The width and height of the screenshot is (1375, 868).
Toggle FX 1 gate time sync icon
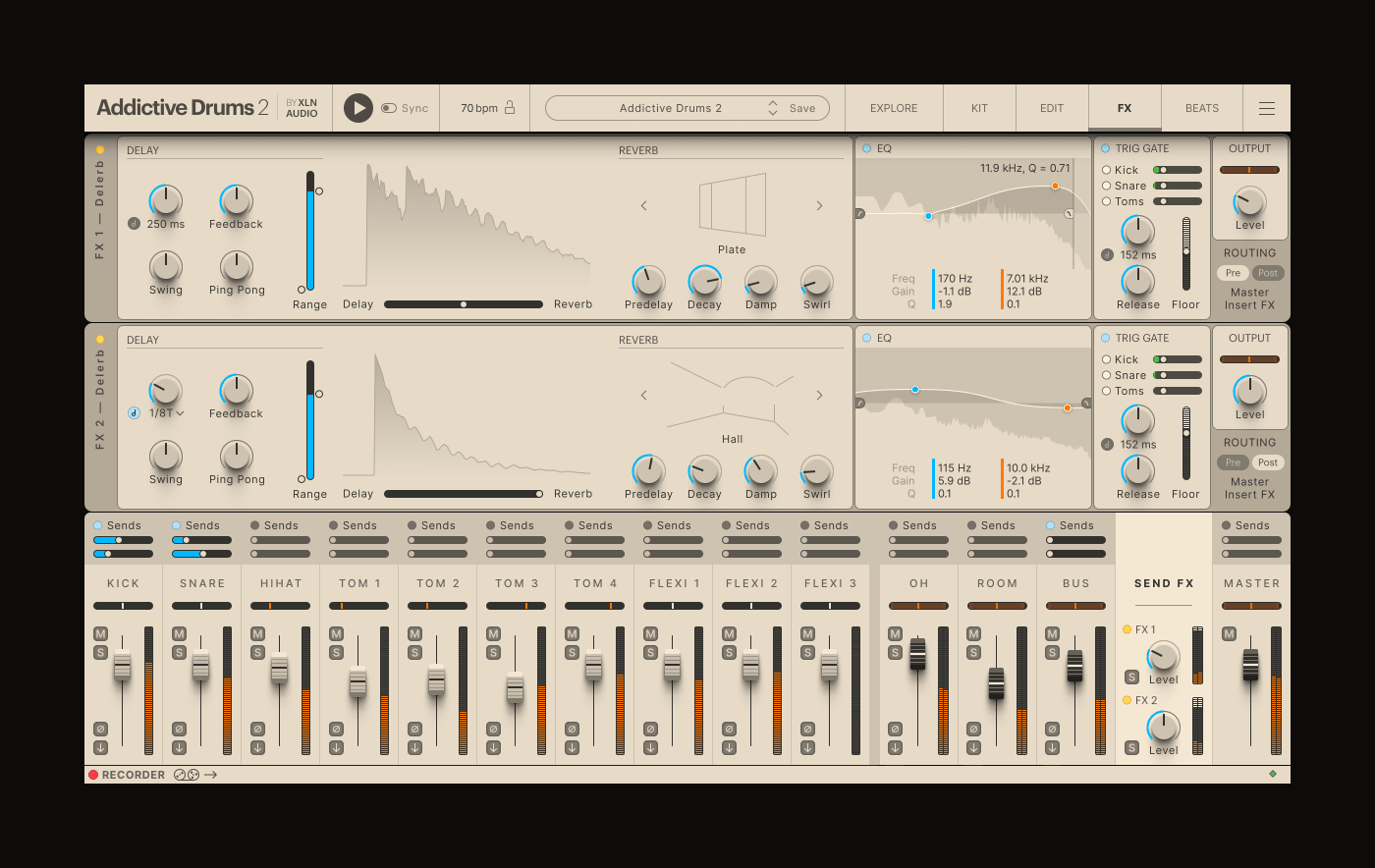point(1107,255)
